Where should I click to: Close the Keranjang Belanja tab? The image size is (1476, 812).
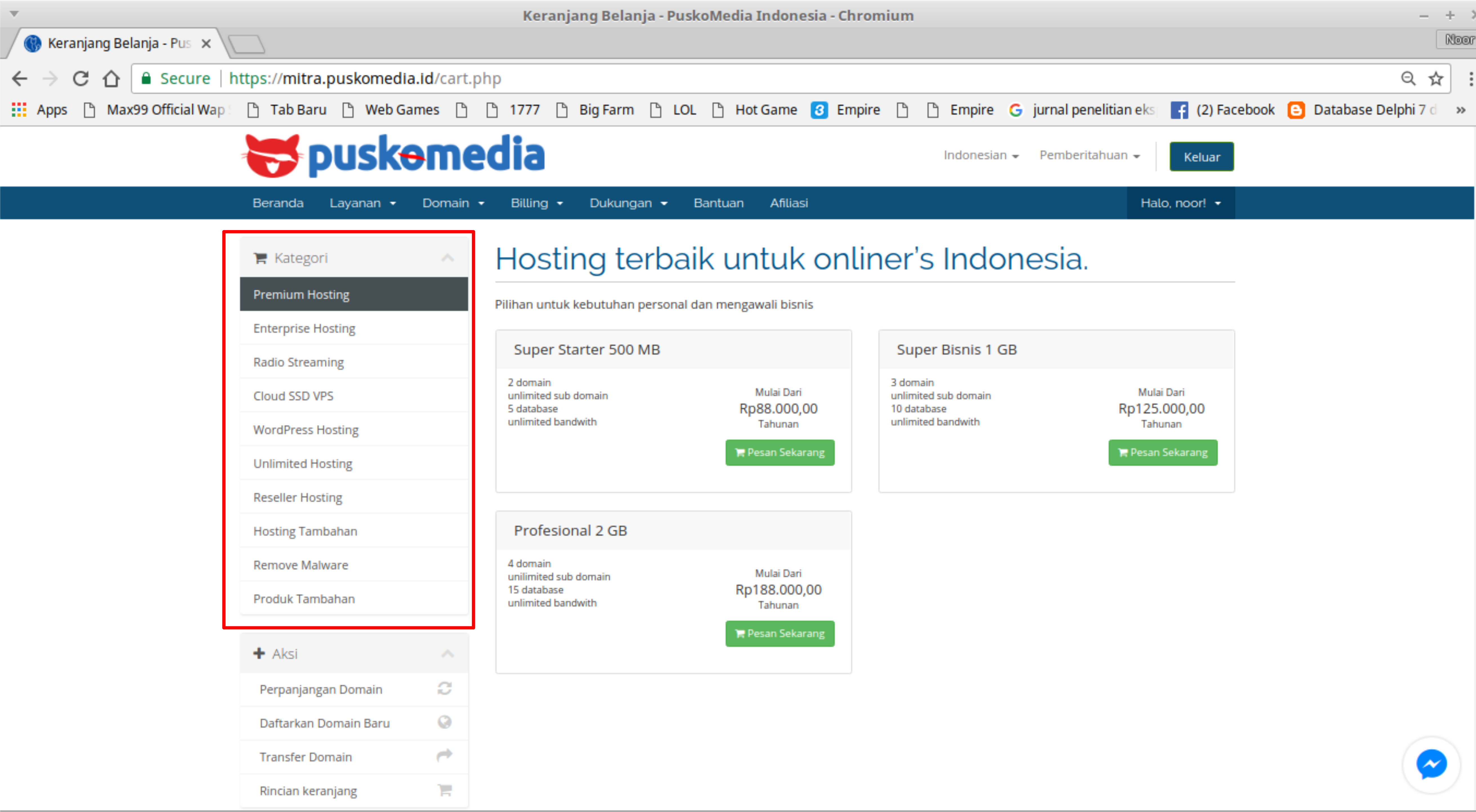tap(206, 44)
